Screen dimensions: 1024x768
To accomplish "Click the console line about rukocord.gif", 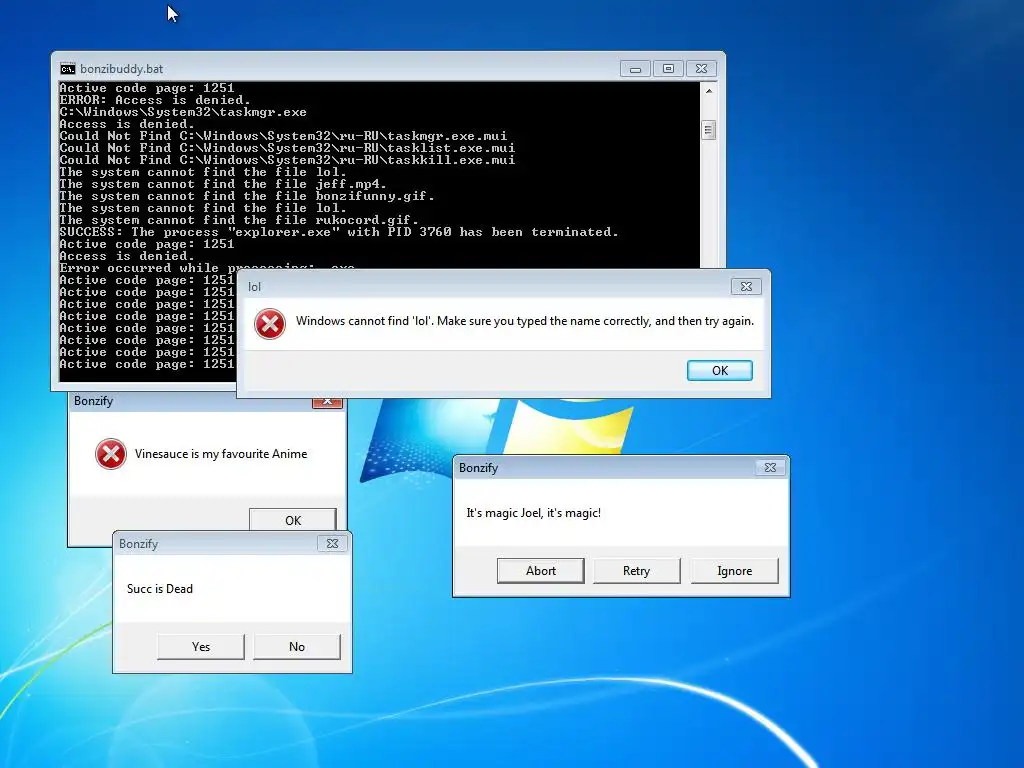I will (x=239, y=220).
